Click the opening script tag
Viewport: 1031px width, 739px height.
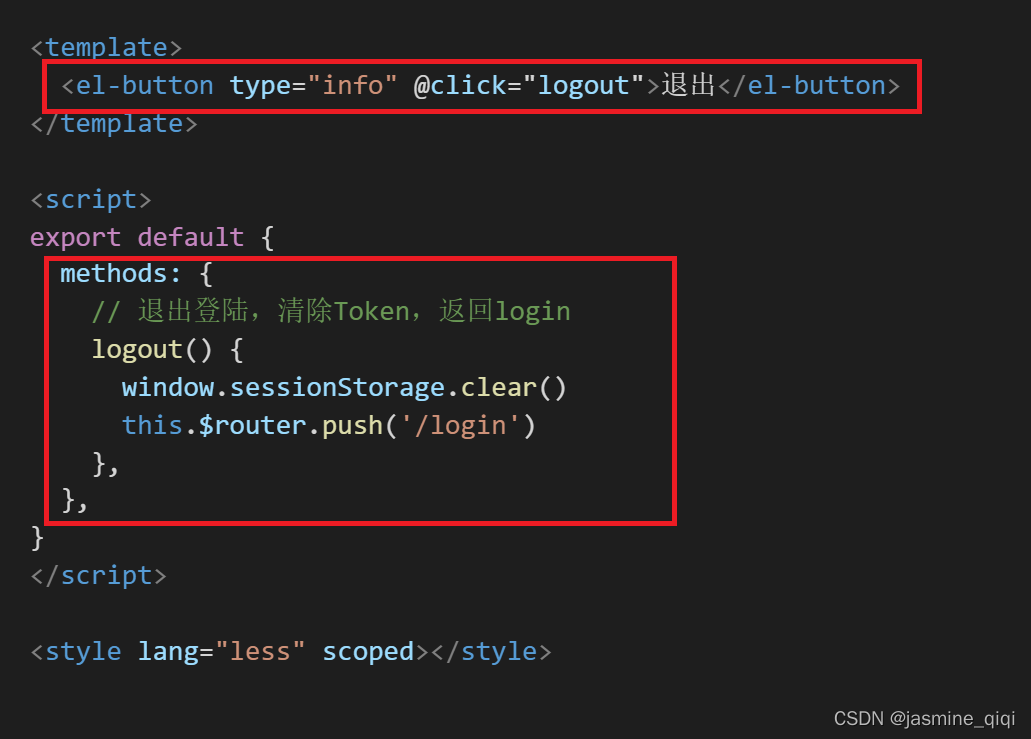91,200
